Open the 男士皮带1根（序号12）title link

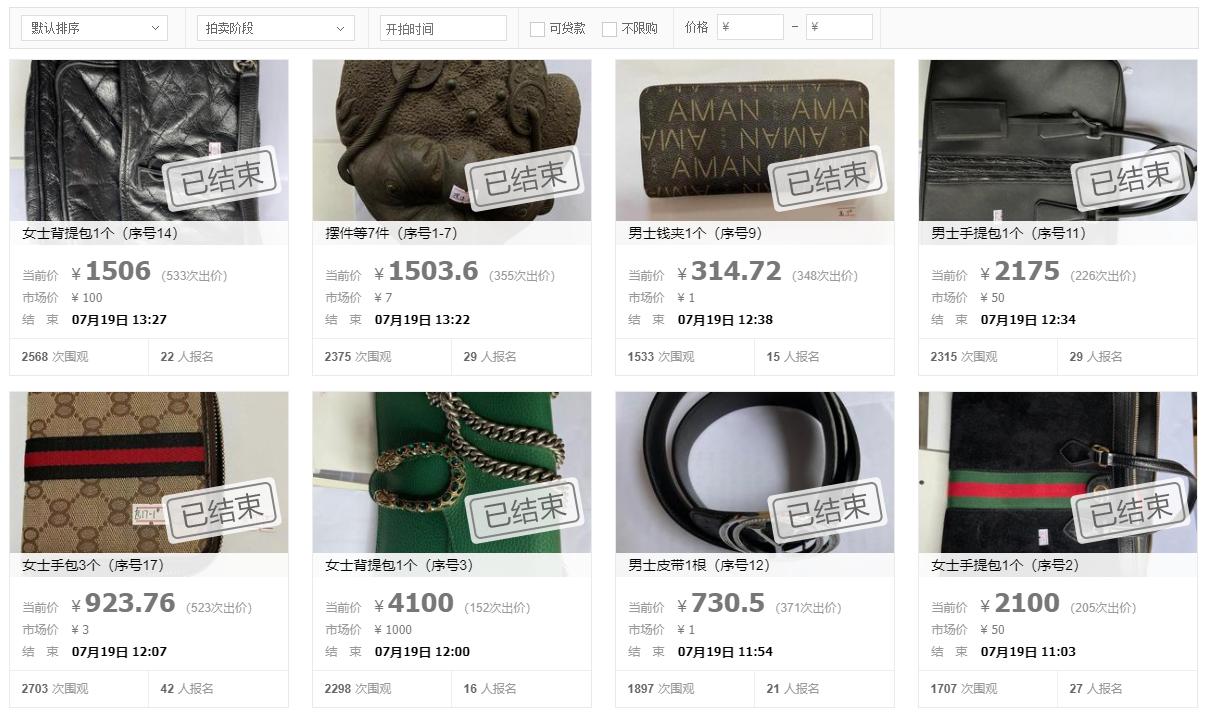tap(699, 565)
